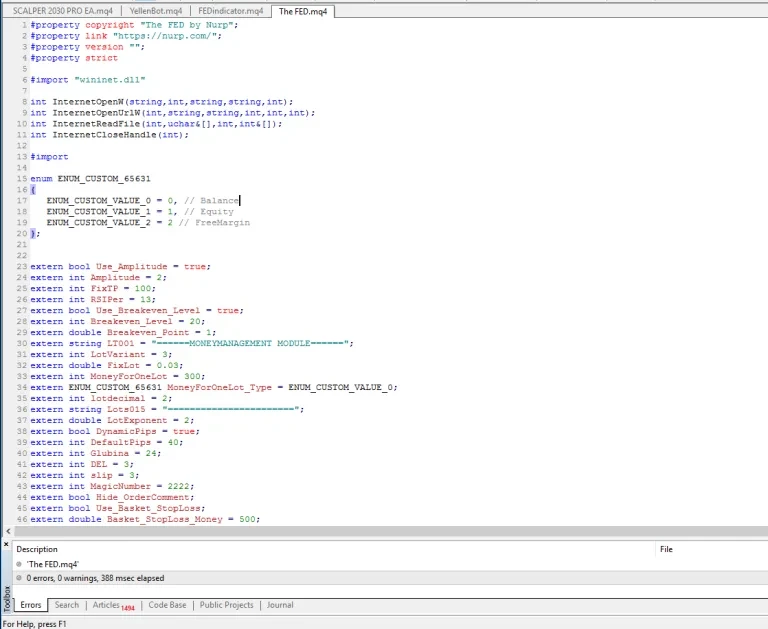Screen dimensions: 768x629
Task: Select The FED.mq4 editor tab
Action: [x=303, y=11]
